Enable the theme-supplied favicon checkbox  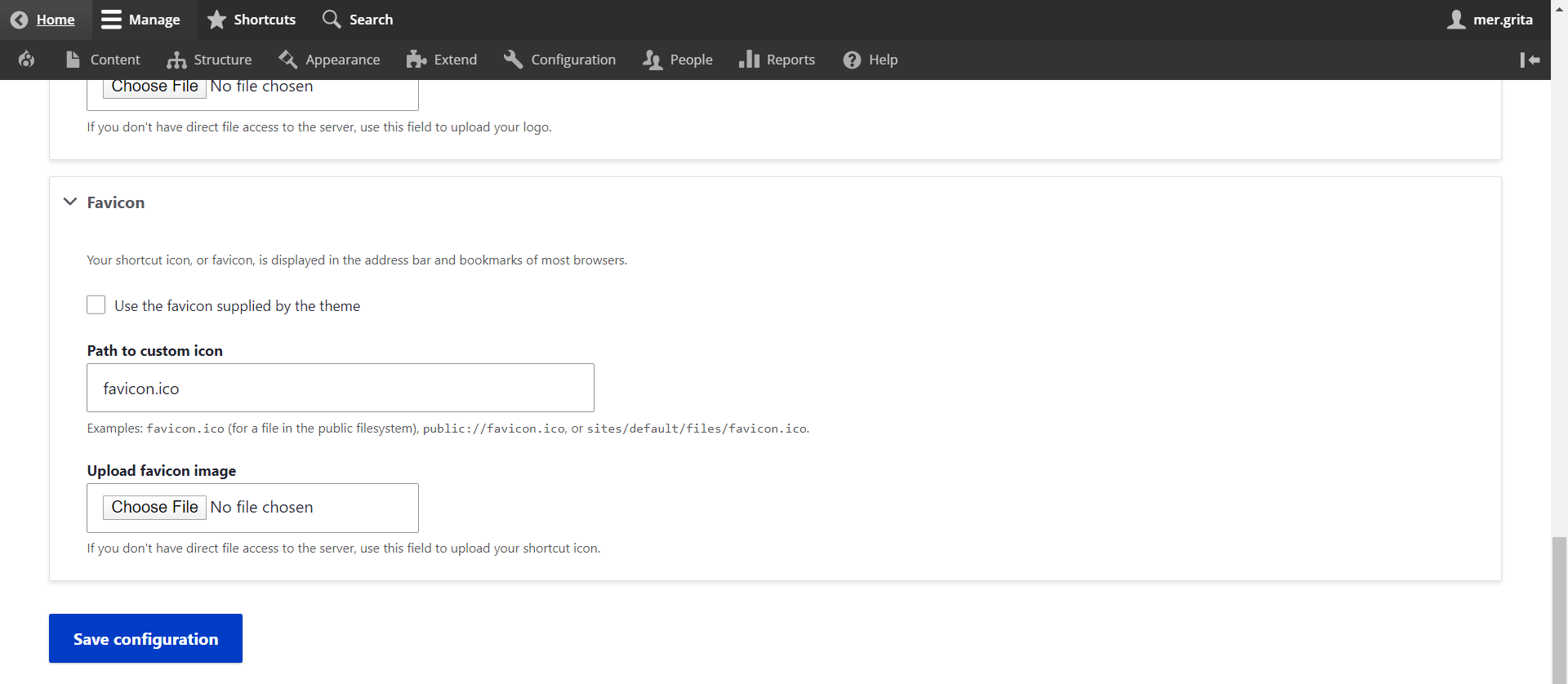[96, 305]
